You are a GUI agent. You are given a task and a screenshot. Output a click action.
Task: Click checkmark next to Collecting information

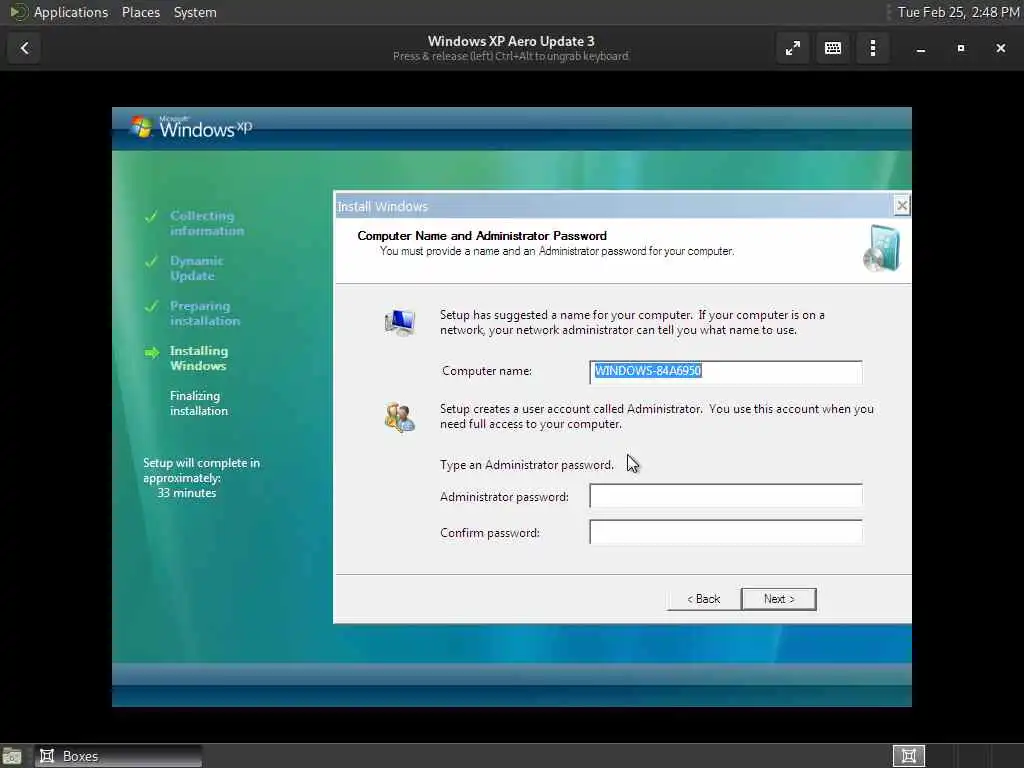tap(151, 216)
